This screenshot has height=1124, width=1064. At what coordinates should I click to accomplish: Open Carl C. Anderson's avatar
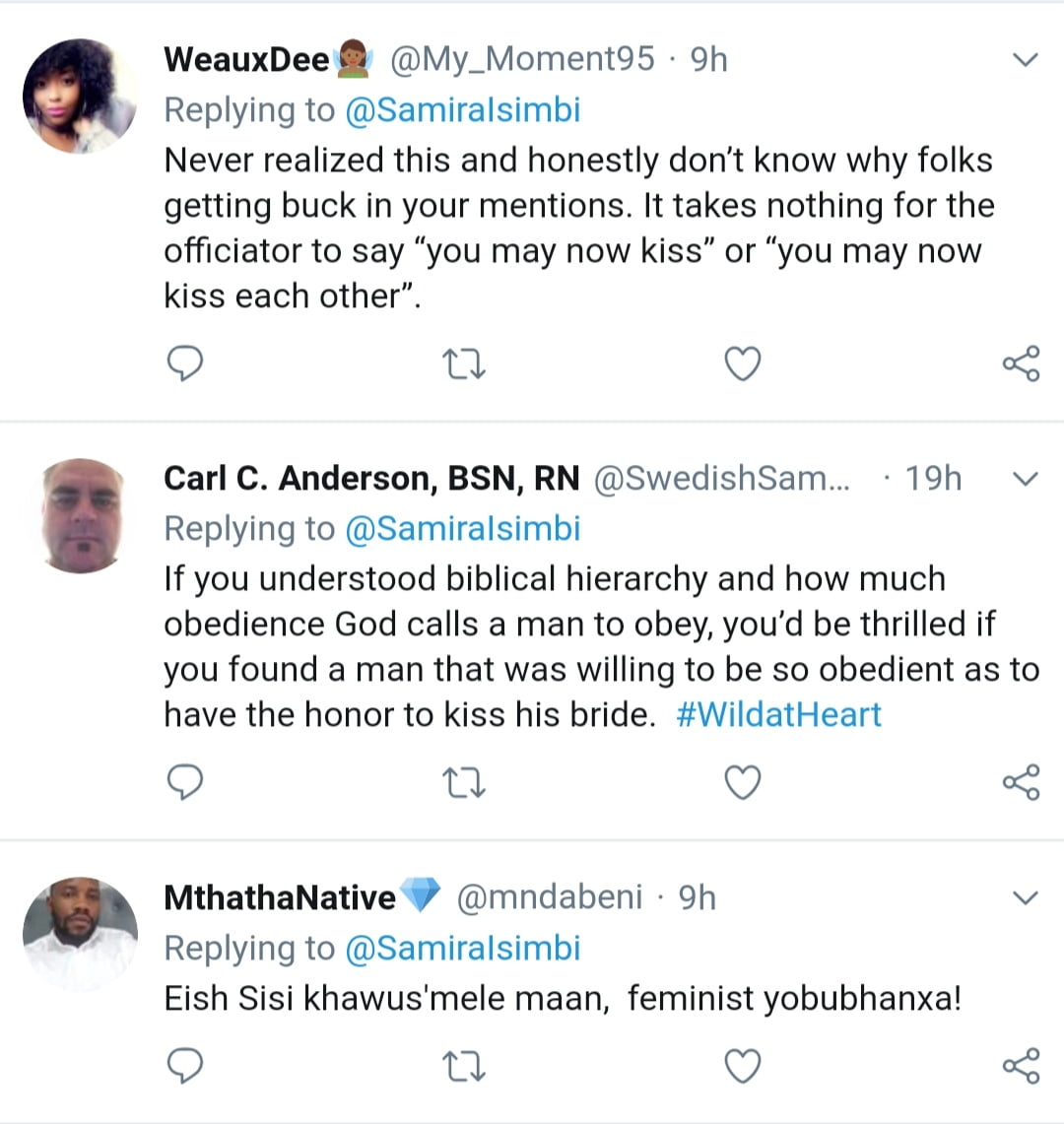pos(80,515)
